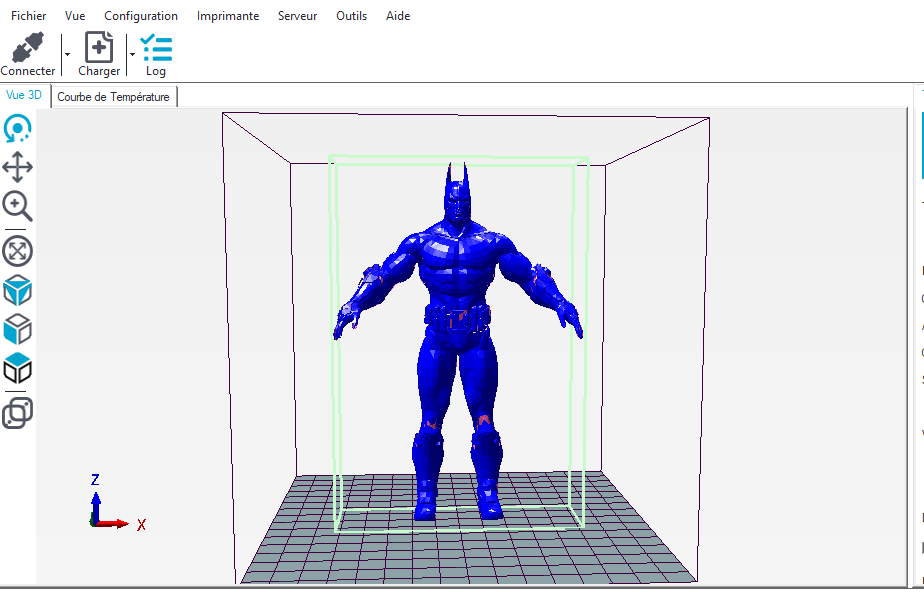Open the Imprimante menu
Screen dimensions: 924x592
pos(228,16)
